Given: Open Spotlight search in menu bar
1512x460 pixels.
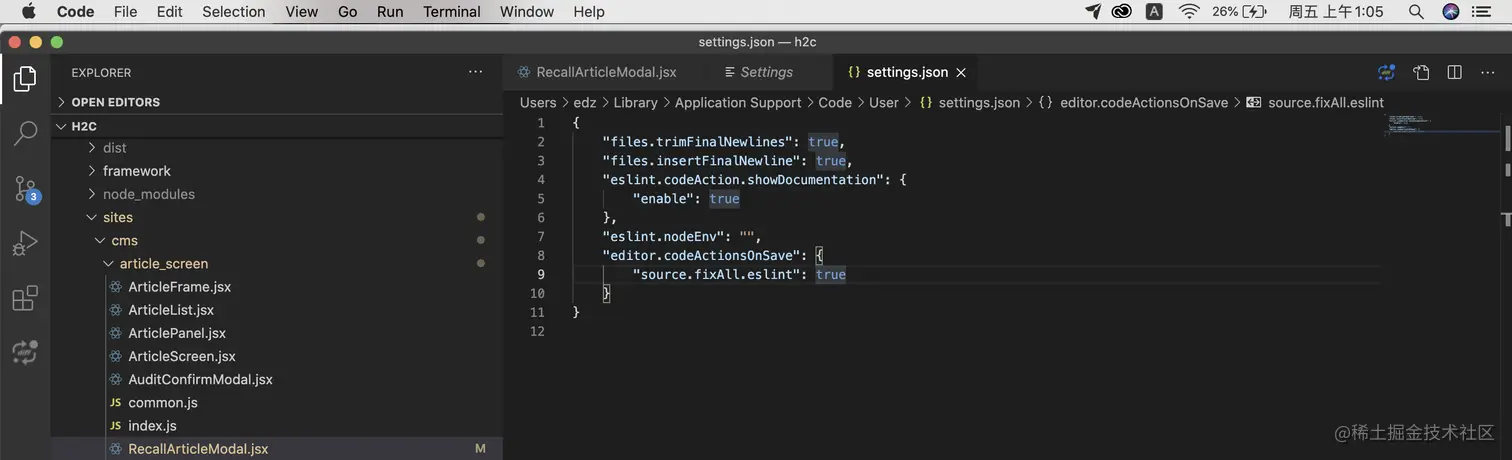Looking at the screenshot, I should [x=1416, y=12].
